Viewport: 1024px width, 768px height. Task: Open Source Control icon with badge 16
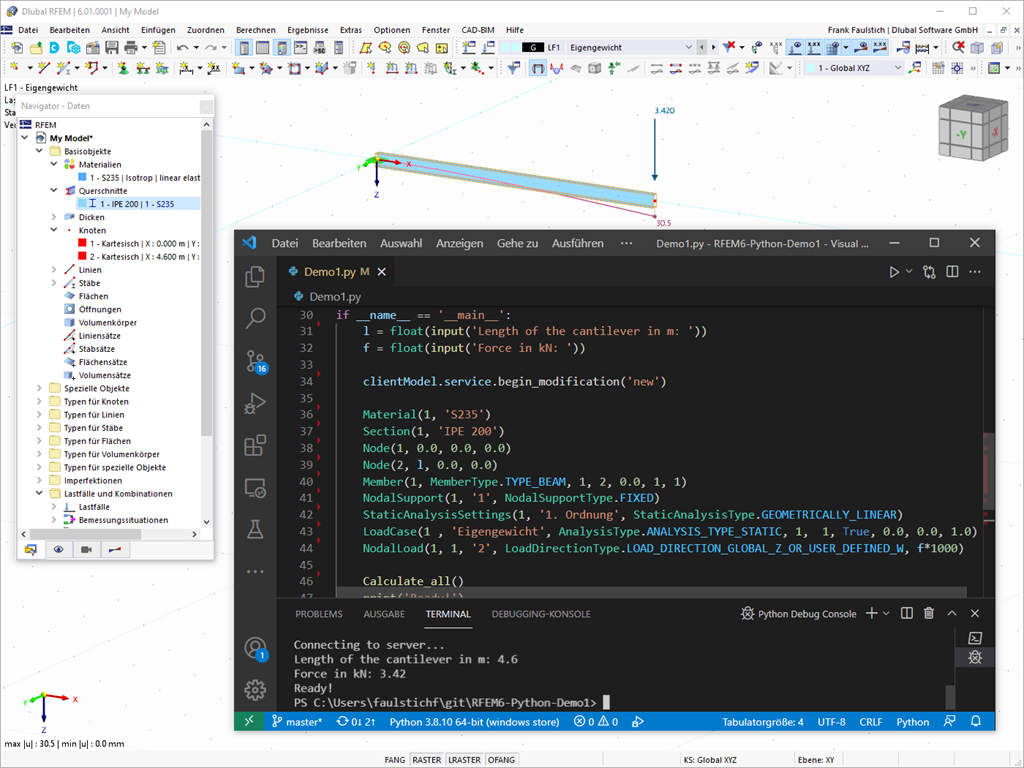[255, 361]
